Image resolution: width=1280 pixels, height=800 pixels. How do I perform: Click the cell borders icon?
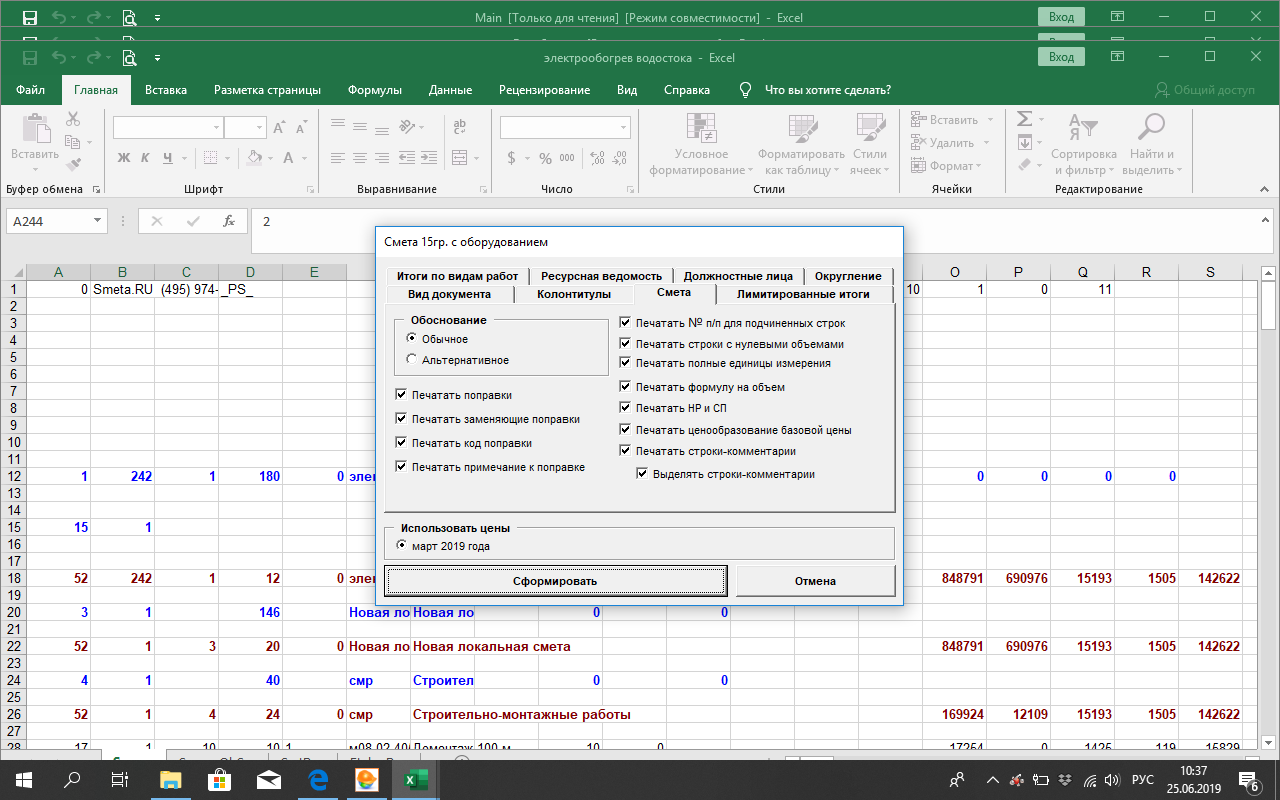[211, 157]
